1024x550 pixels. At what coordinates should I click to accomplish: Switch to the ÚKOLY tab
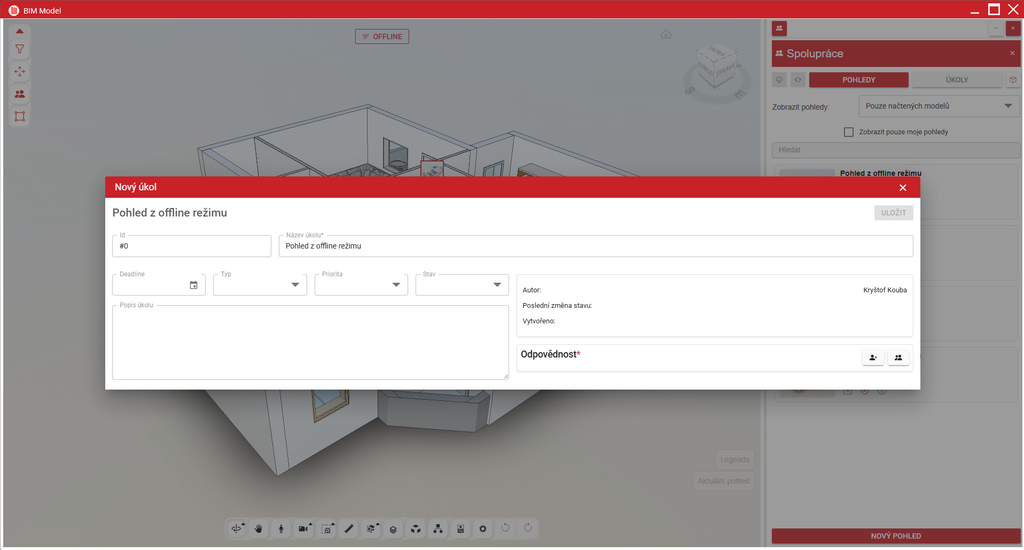(x=957, y=80)
